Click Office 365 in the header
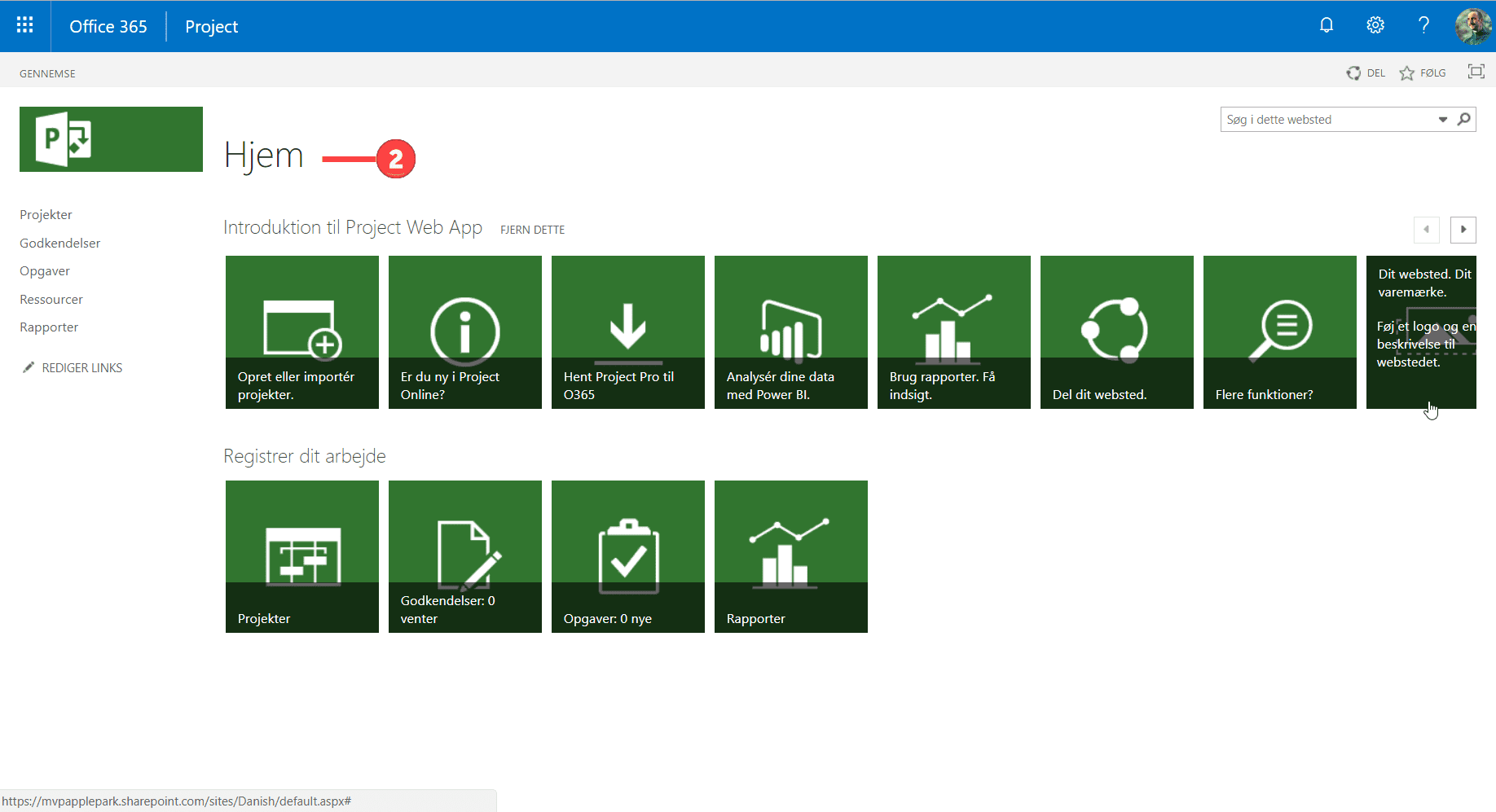The height and width of the screenshot is (812, 1496). click(108, 26)
